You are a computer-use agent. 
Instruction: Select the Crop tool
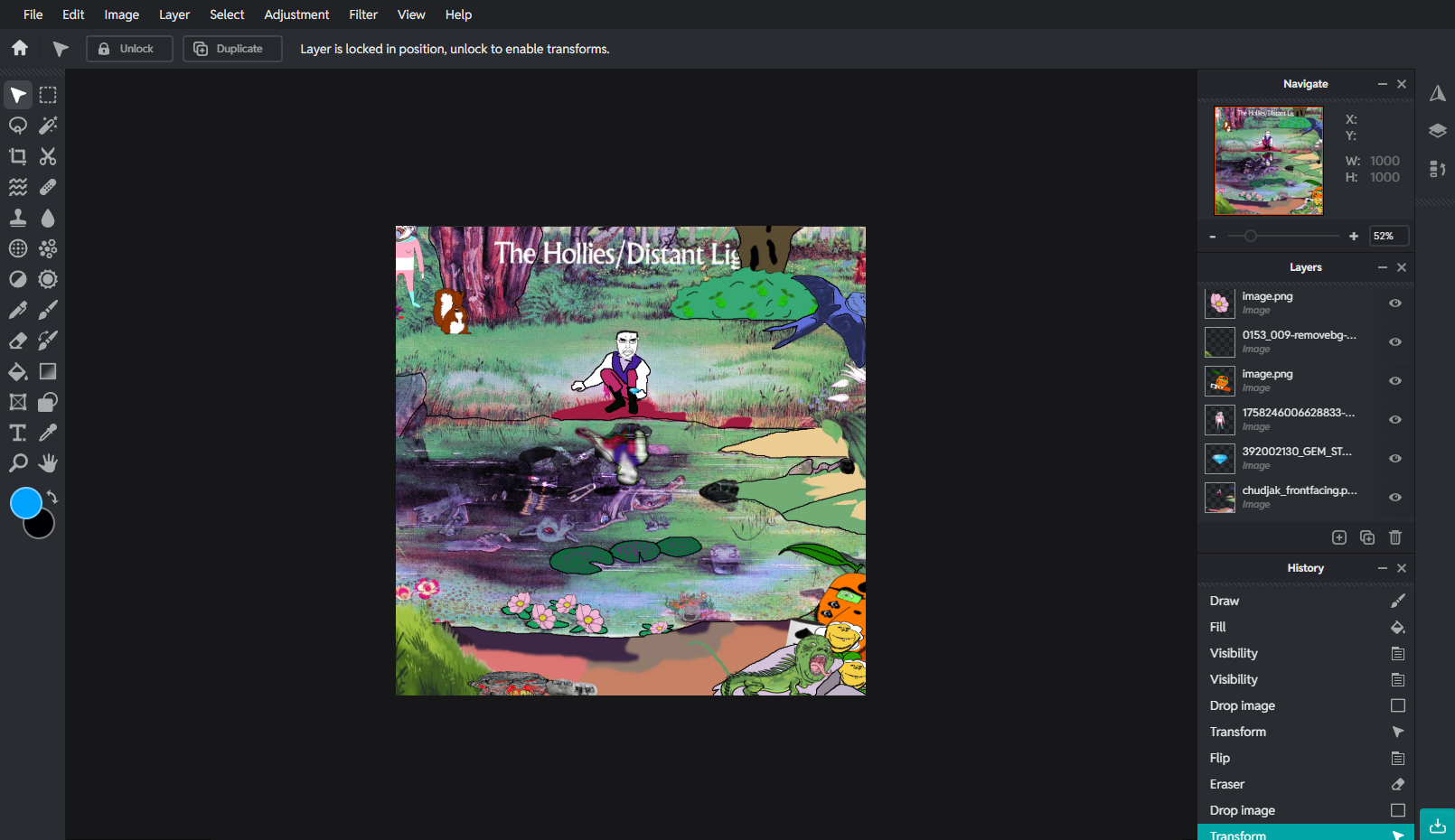click(18, 156)
